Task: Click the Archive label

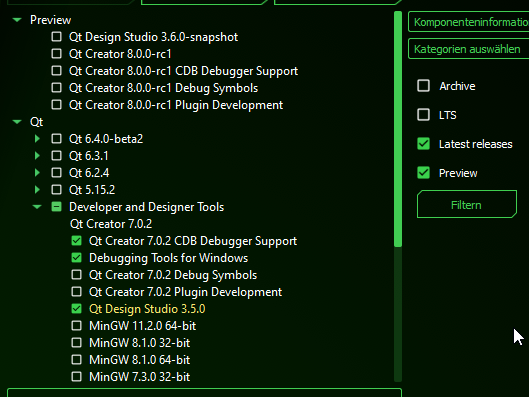Action: (457, 86)
